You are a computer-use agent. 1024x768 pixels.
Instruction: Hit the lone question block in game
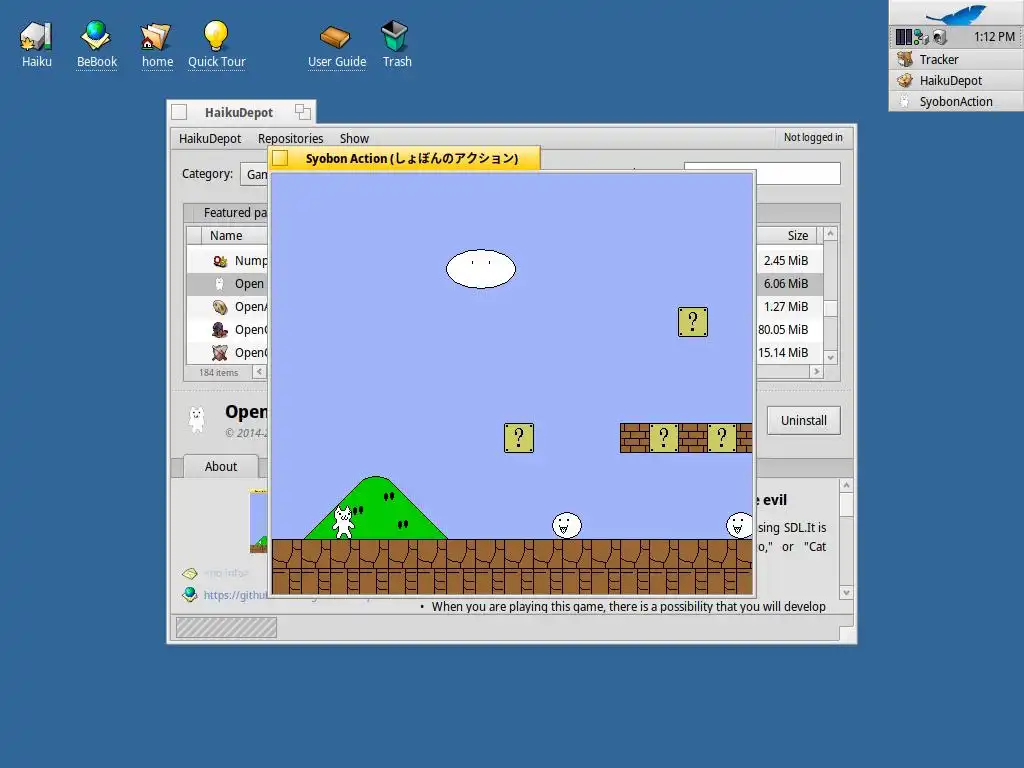click(x=519, y=438)
